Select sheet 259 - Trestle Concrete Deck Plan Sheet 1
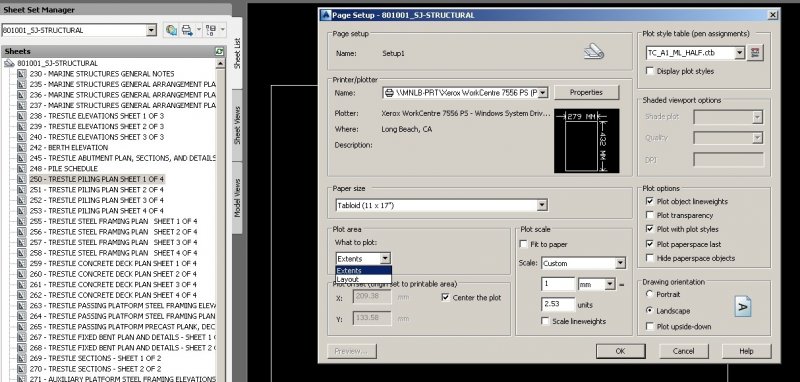This screenshot has width=800, height=382. (x=113, y=264)
